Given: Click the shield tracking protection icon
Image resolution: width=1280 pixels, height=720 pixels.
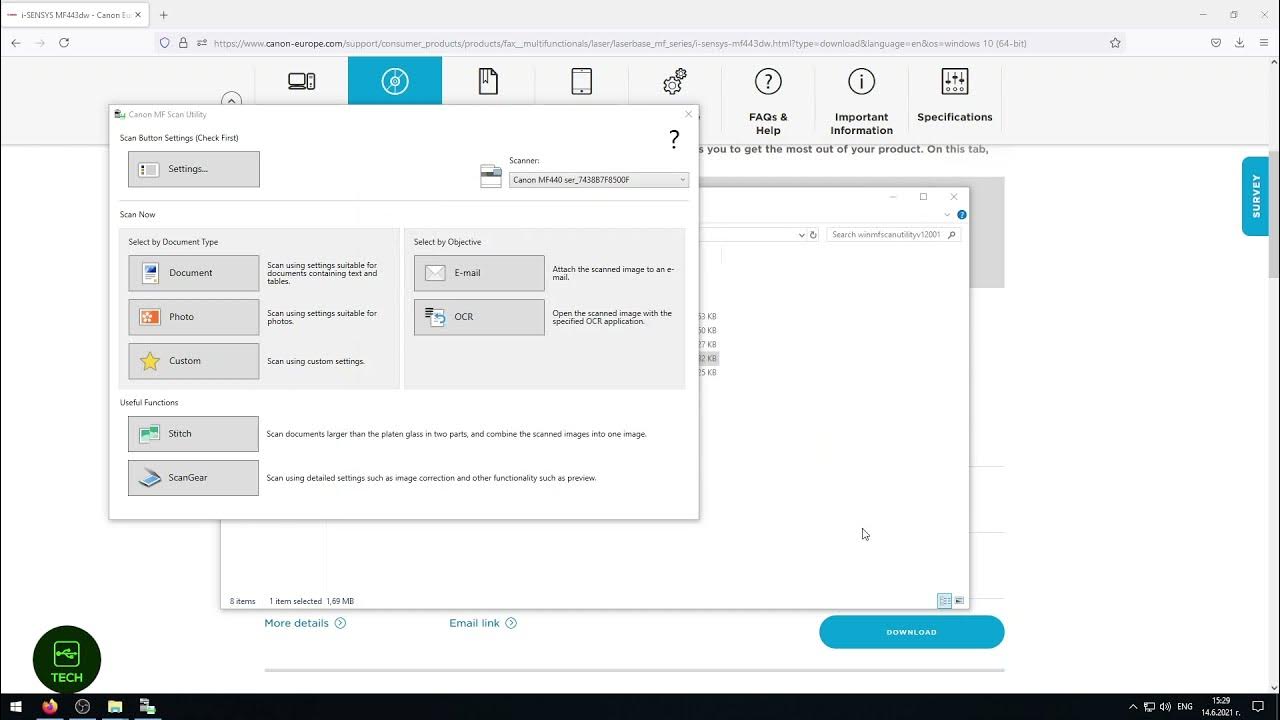Looking at the screenshot, I should point(165,43).
